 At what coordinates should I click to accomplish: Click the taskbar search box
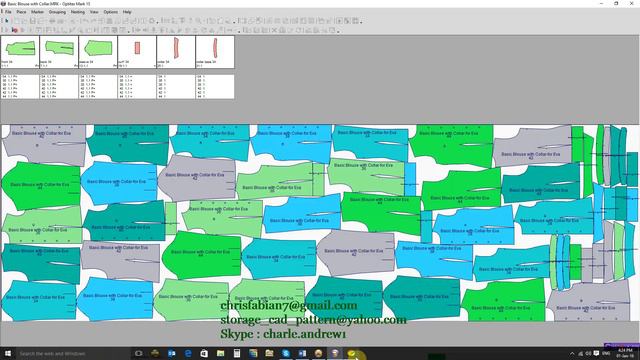[x=73, y=353]
